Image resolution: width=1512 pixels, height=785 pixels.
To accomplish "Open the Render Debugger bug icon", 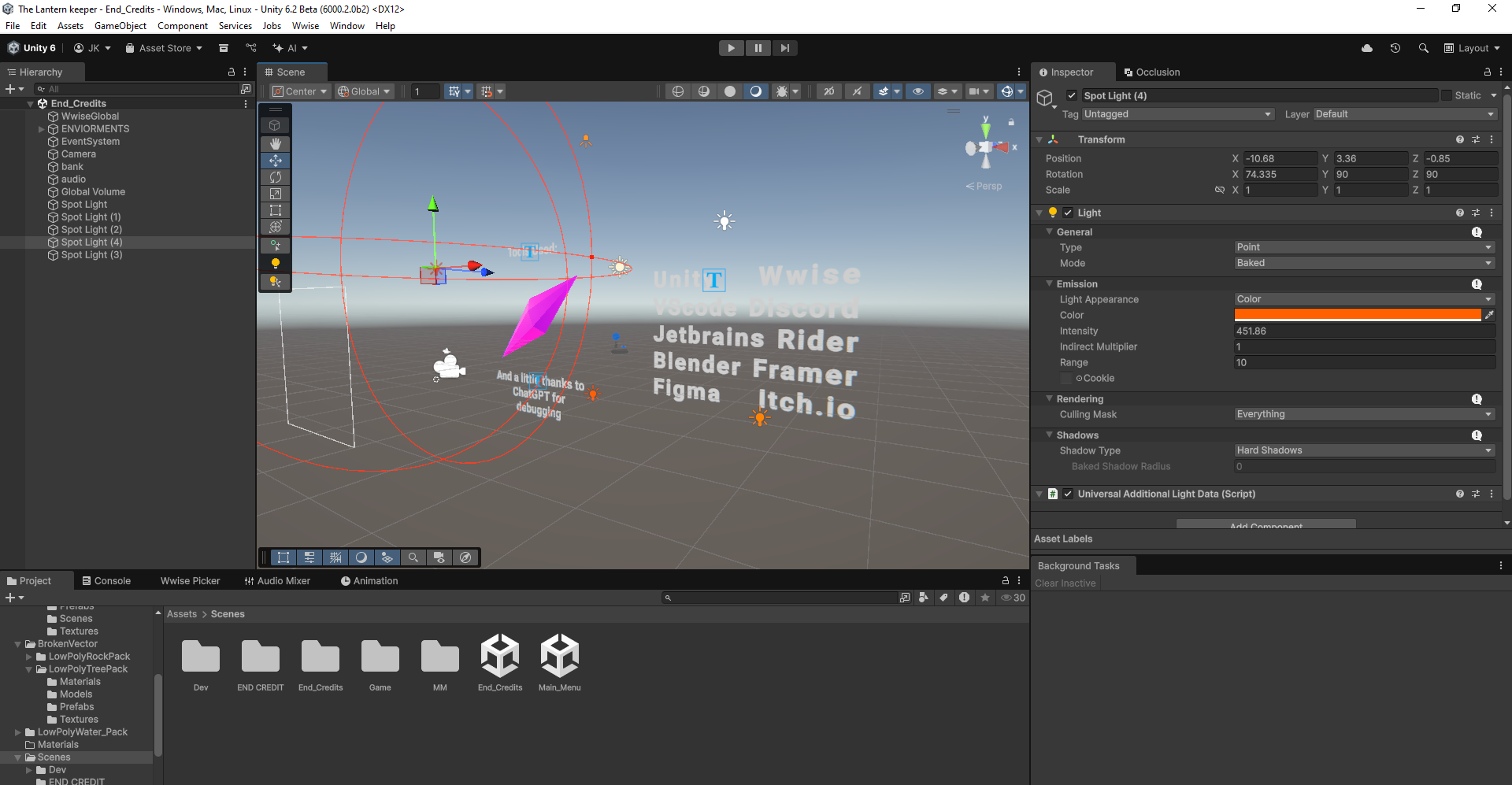I will coord(781,91).
